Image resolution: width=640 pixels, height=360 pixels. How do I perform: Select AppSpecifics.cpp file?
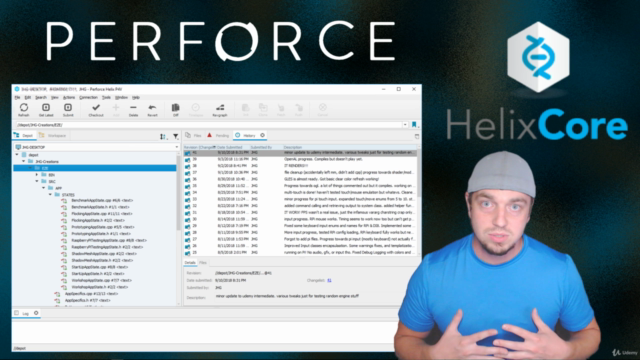(91, 293)
